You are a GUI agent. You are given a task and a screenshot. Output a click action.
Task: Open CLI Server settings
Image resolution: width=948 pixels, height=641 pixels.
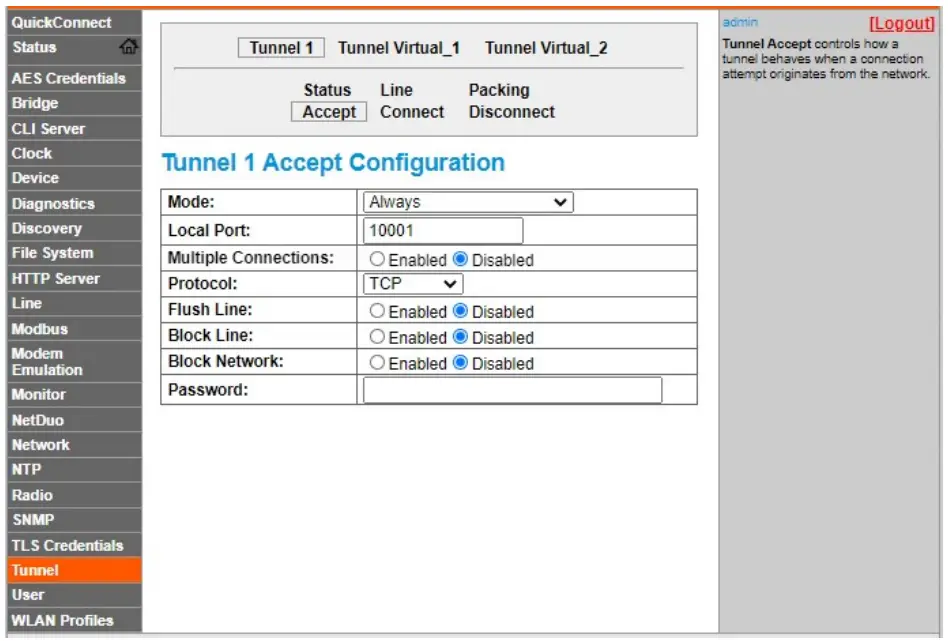tap(74, 129)
